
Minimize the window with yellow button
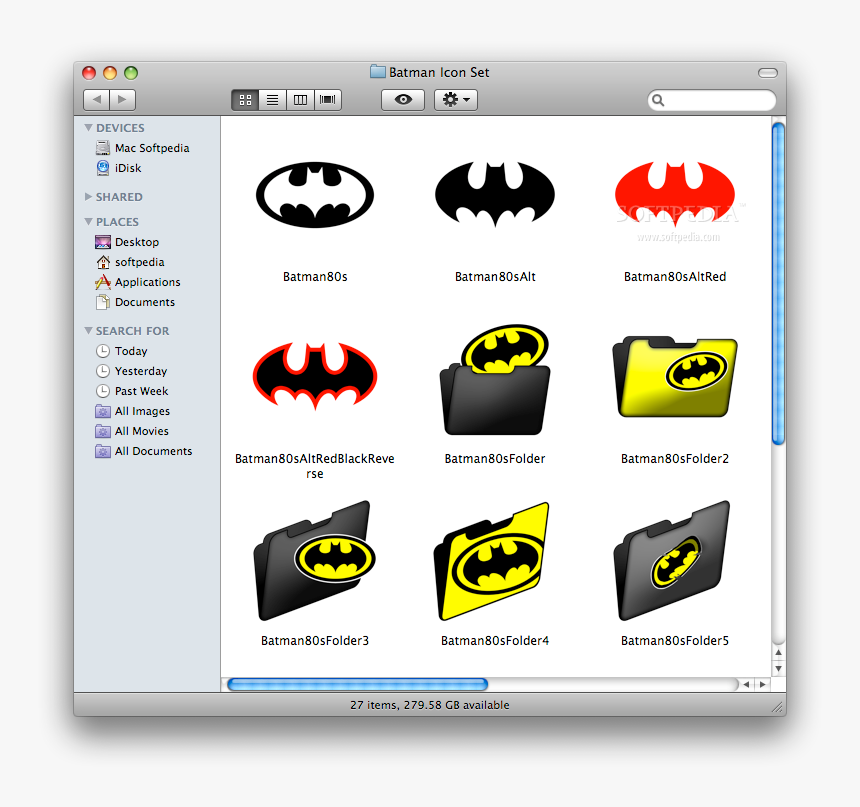point(110,72)
